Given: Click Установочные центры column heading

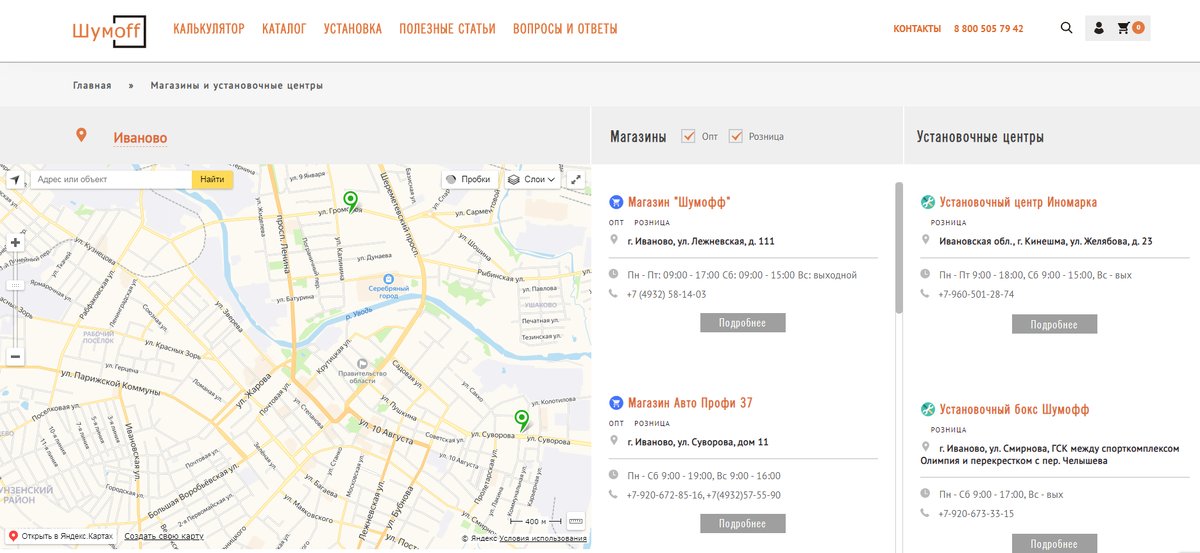Looking at the screenshot, I should point(980,137).
